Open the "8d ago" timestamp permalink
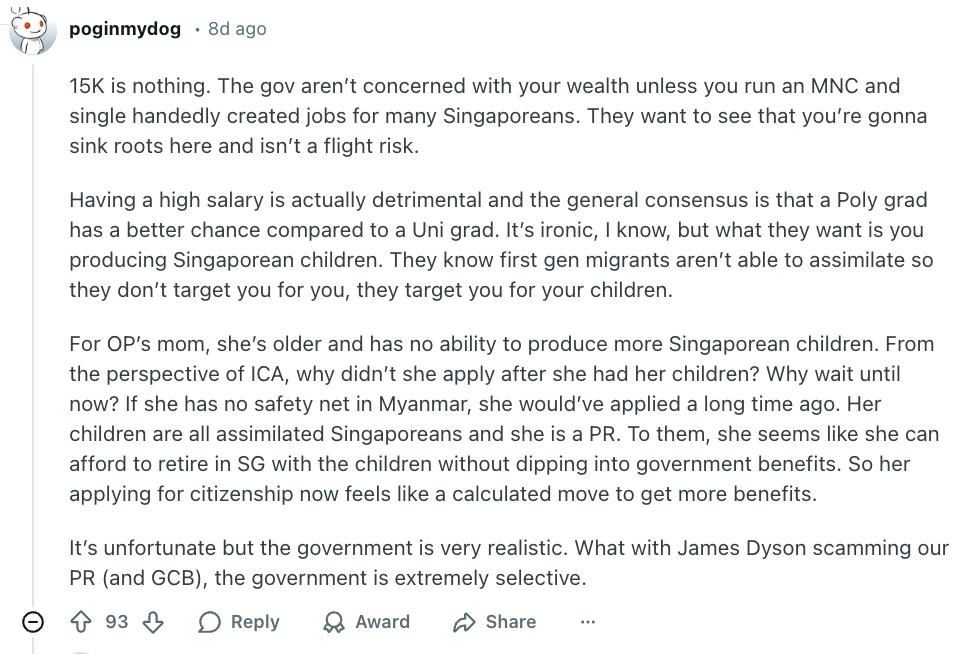Image resolution: width=976 pixels, height=654 pixels. pos(237,29)
